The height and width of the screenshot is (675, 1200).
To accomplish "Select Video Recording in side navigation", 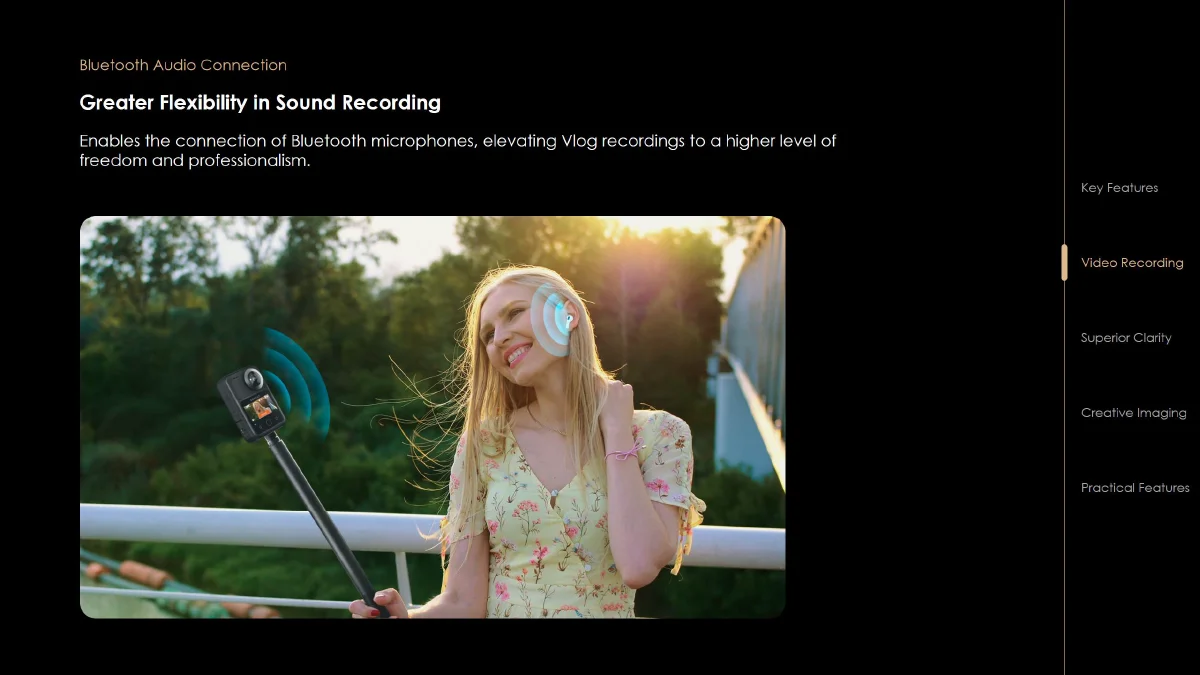I will (x=1132, y=263).
